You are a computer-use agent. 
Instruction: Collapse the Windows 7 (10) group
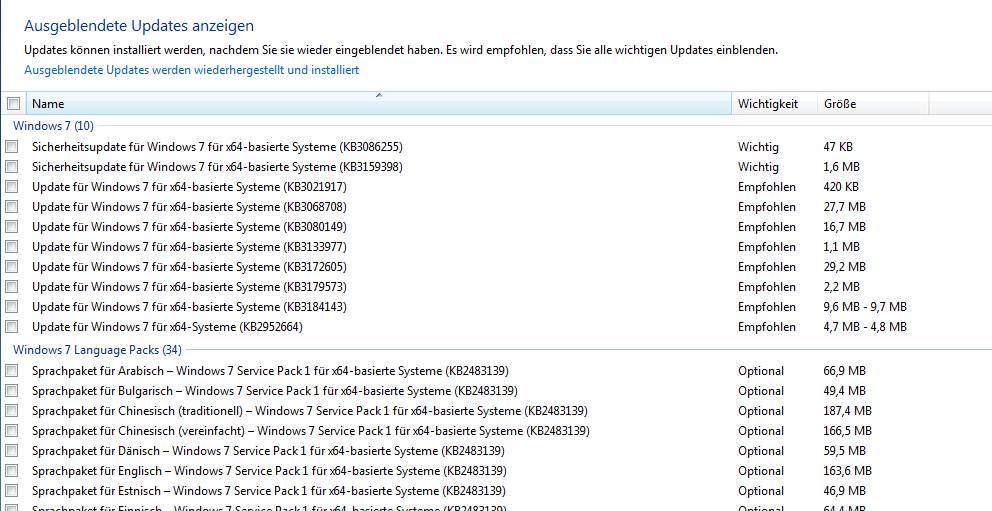click(x=52, y=126)
